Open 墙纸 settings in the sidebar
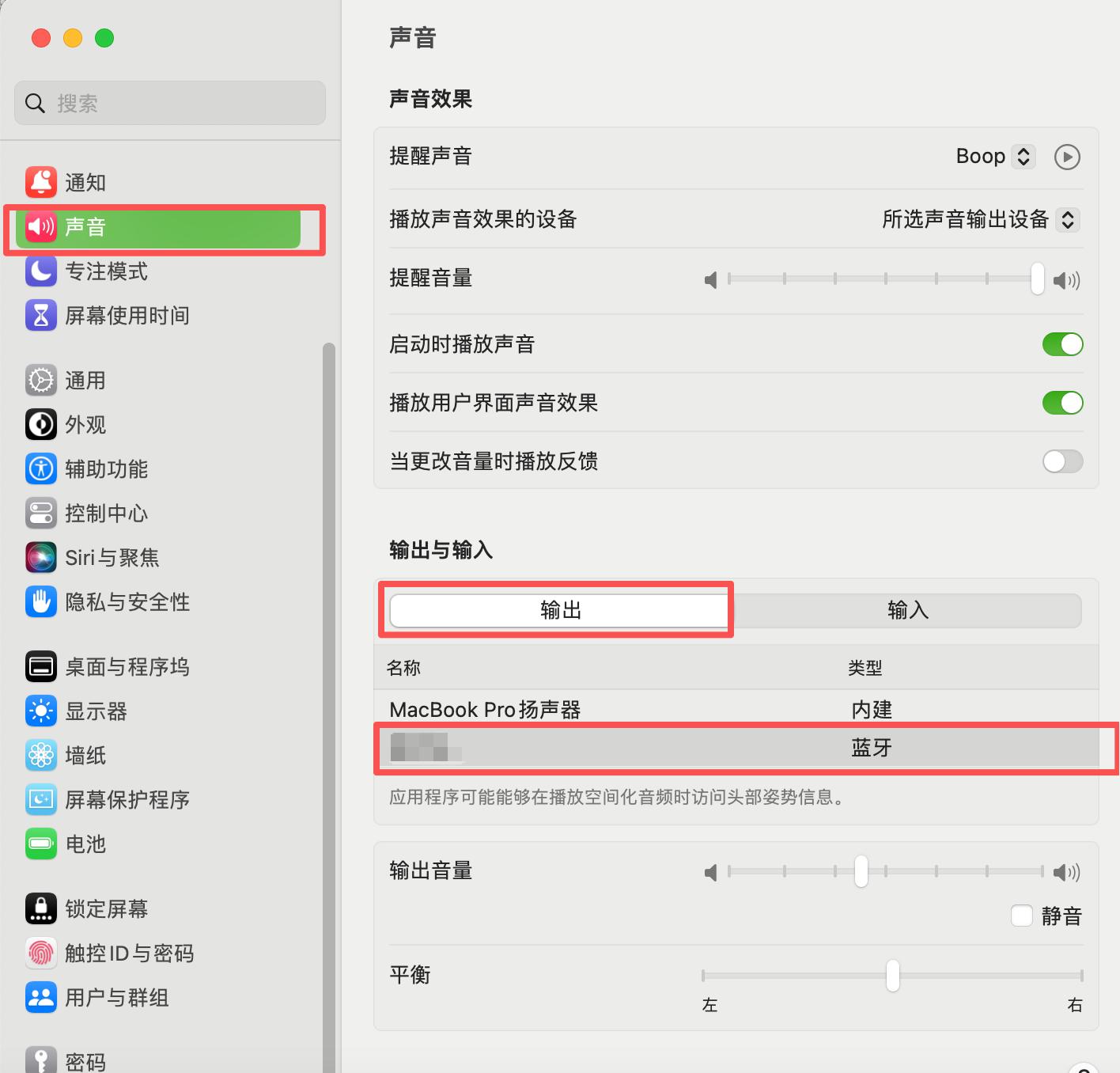Image resolution: width=1120 pixels, height=1073 pixels. point(85,755)
